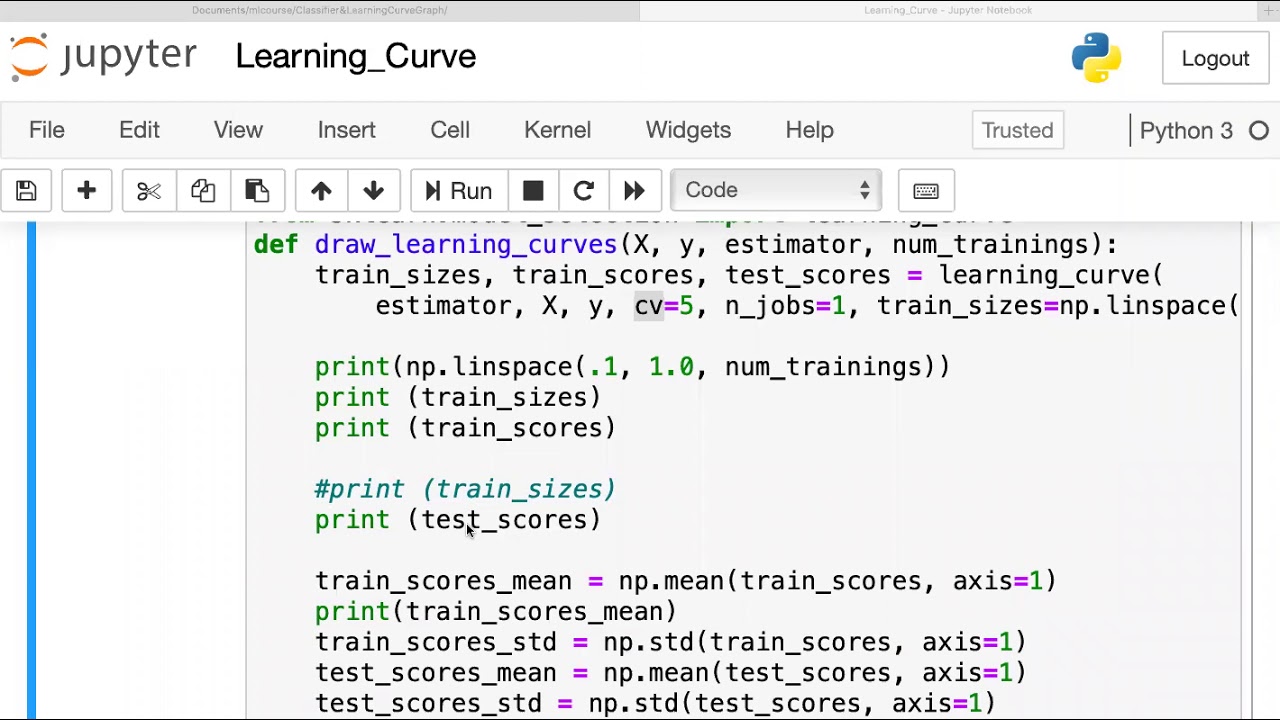This screenshot has height=720, width=1280.
Task: Click the def draw_learning_curves line
Action: (x=686, y=245)
